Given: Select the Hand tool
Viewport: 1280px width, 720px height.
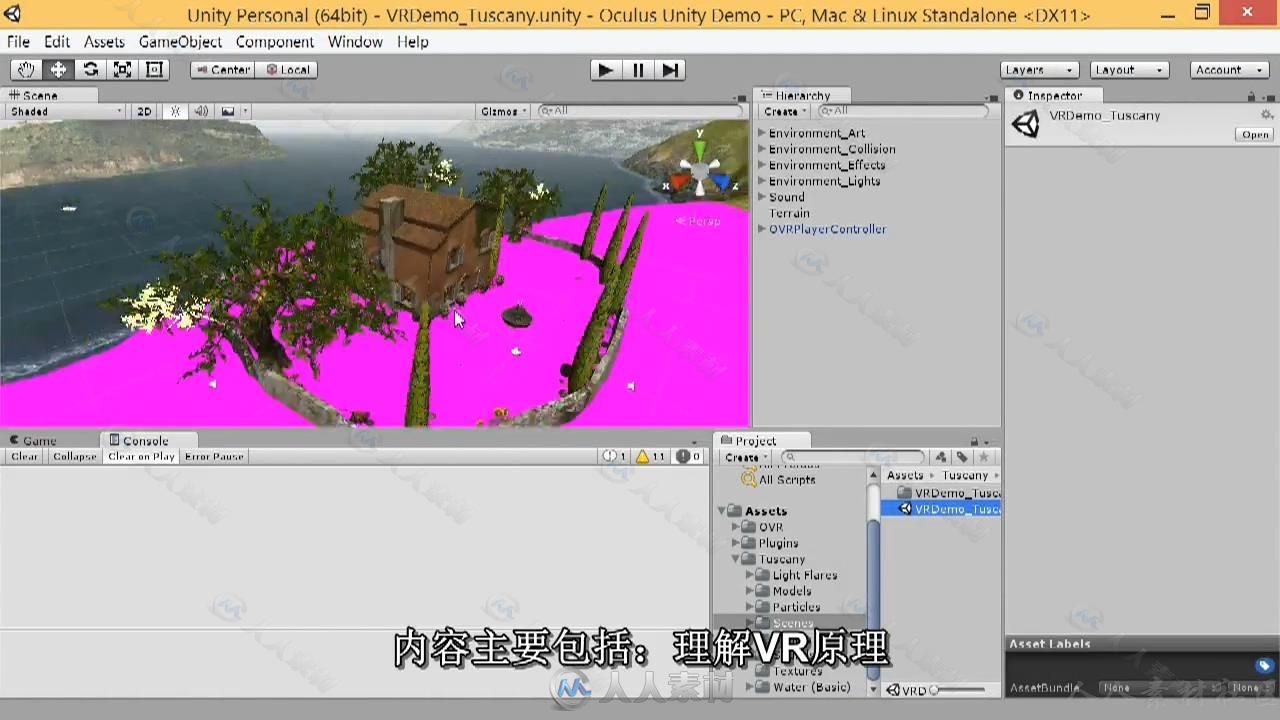Looking at the screenshot, I should [26, 69].
